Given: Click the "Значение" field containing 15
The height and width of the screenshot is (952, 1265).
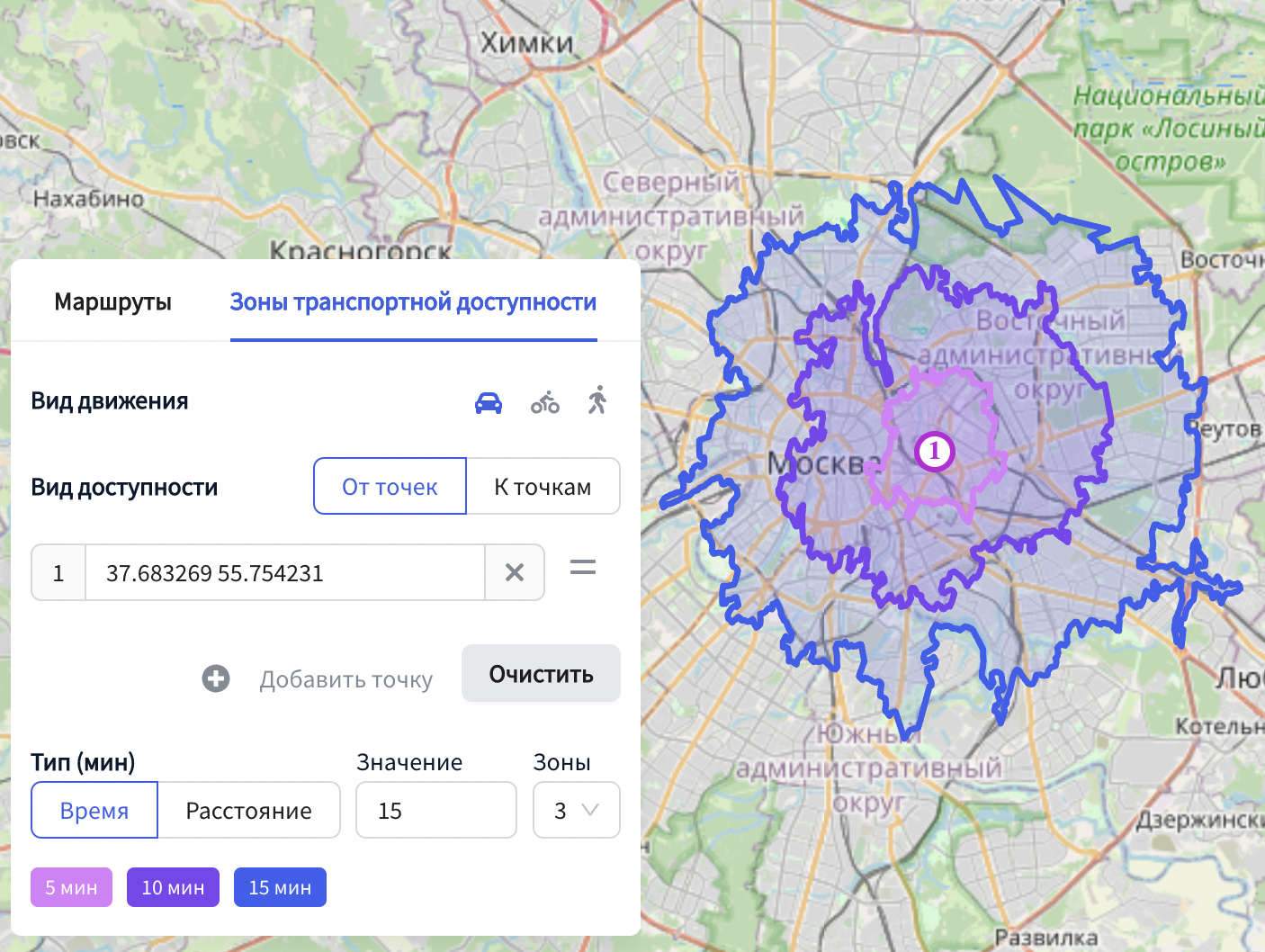Looking at the screenshot, I should point(435,811).
